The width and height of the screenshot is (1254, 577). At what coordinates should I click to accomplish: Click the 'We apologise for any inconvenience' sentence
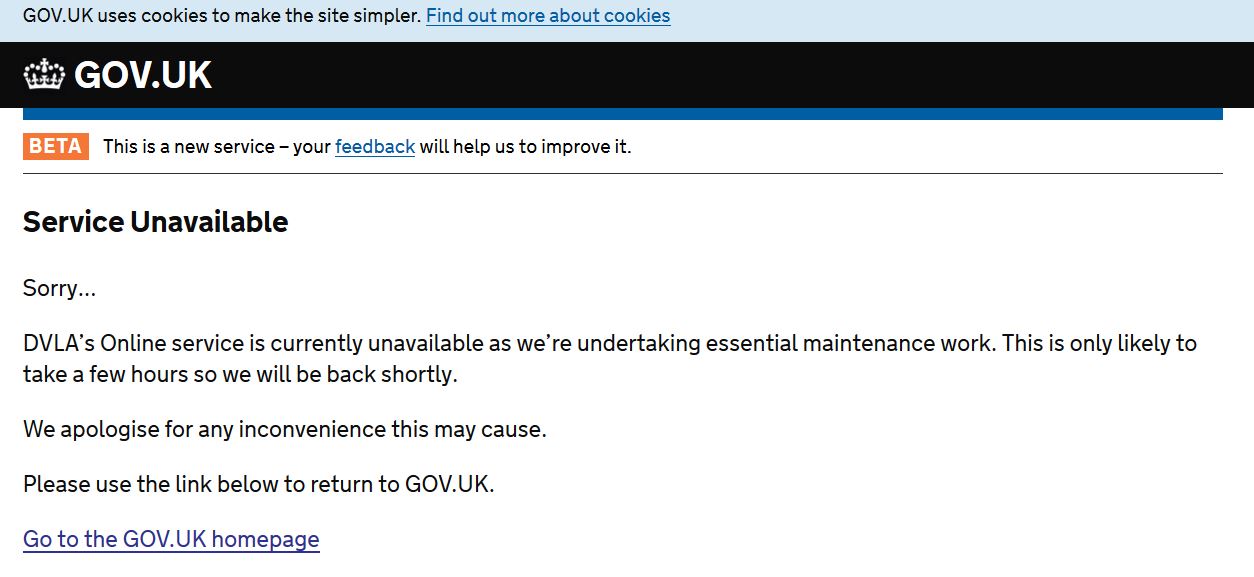pyautogui.click(x=285, y=430)
